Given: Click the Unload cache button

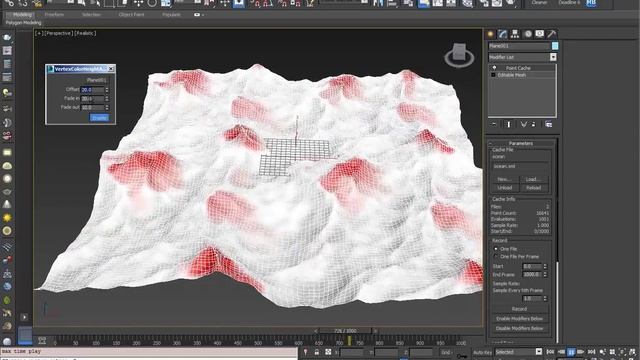Looking at the screenshot, I should coord(504,188).
